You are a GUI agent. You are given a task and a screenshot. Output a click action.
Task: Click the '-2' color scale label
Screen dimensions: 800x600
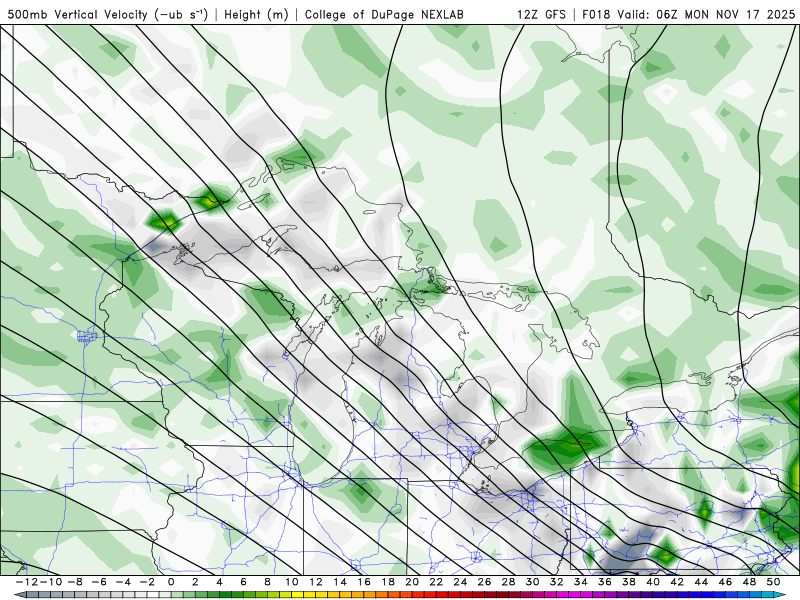tap(146, 582)
